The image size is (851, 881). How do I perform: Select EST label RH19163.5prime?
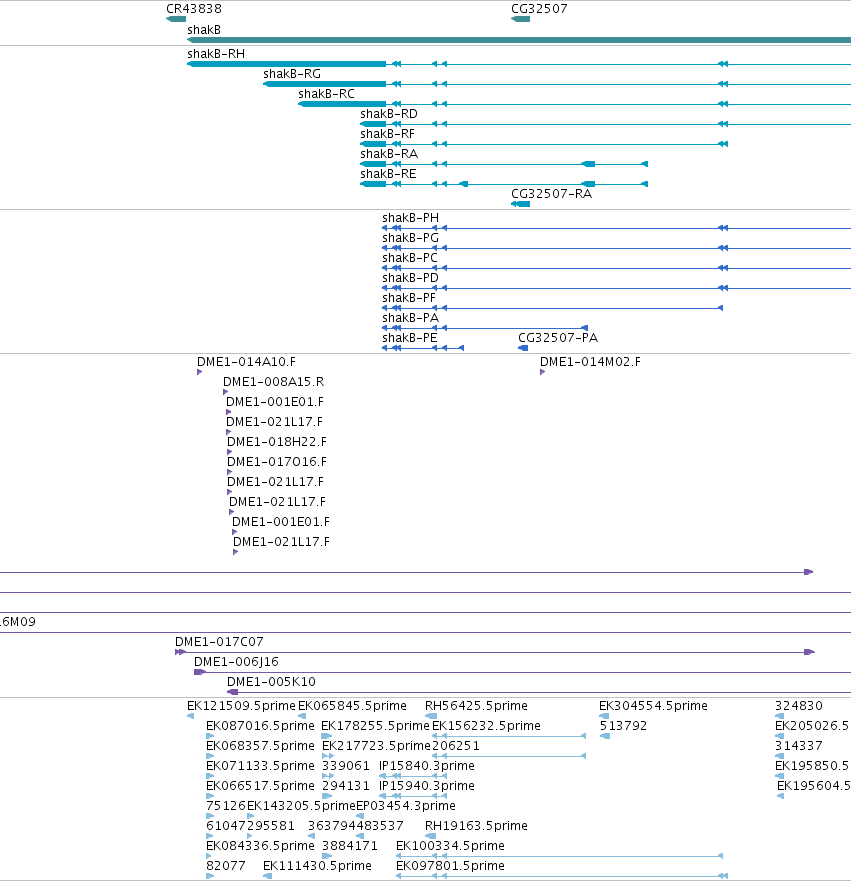(x=476, y=826)
